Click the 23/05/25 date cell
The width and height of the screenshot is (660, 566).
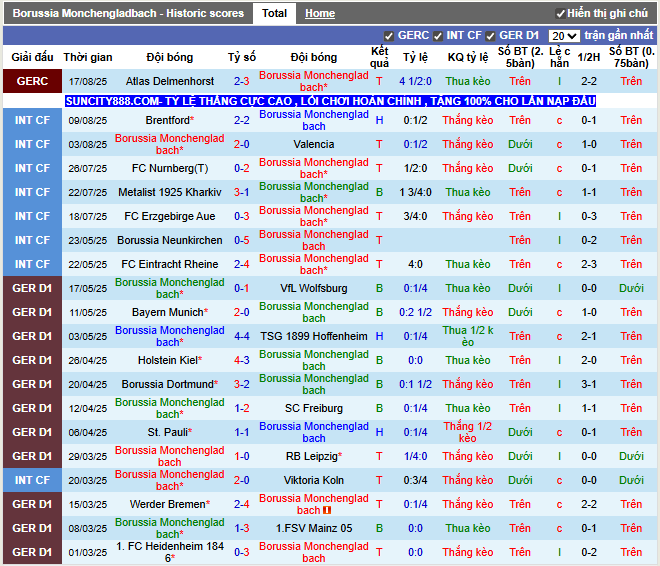pyautogui.click(x=88, y=241)
